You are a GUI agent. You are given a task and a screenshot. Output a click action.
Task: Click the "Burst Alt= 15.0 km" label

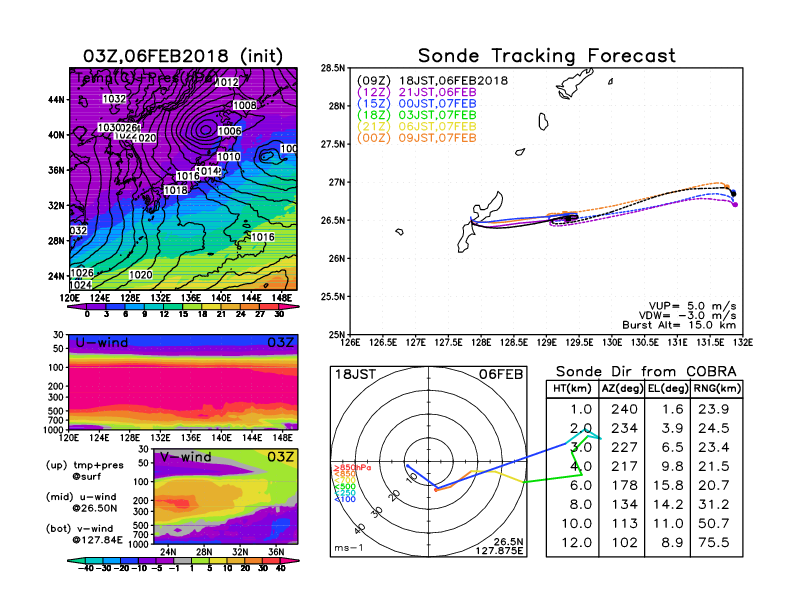point(679,325)
